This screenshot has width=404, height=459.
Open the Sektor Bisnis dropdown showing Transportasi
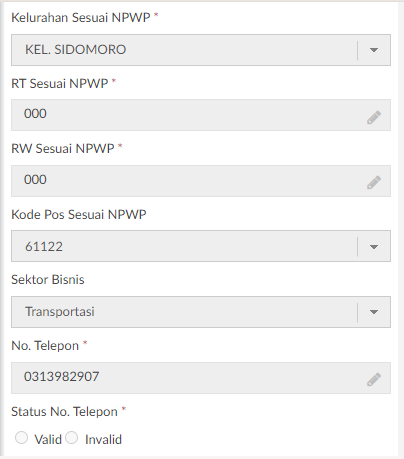pos(201,312)
